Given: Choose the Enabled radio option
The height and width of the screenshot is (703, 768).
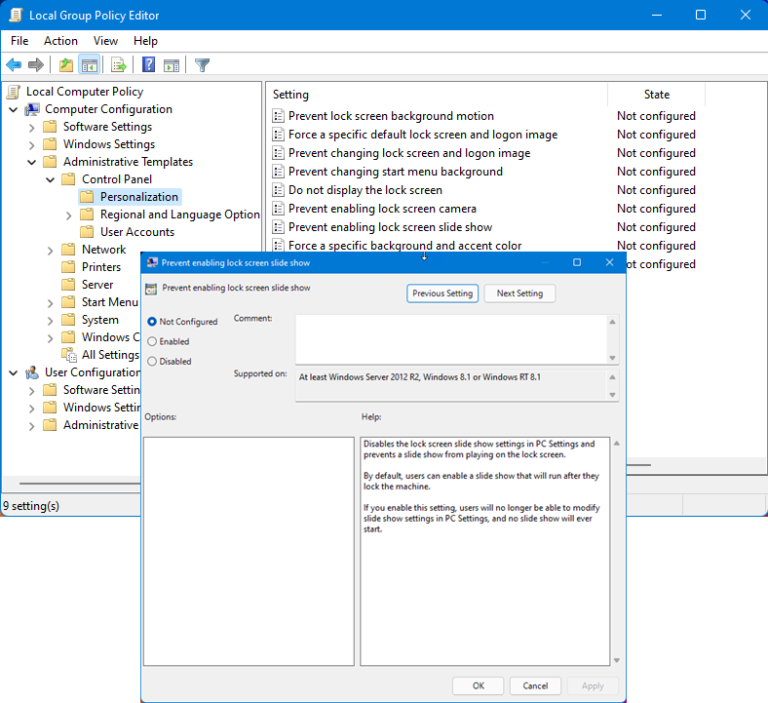Looking at the screenshot, I should pyautogui.click(x=152, y=342).
